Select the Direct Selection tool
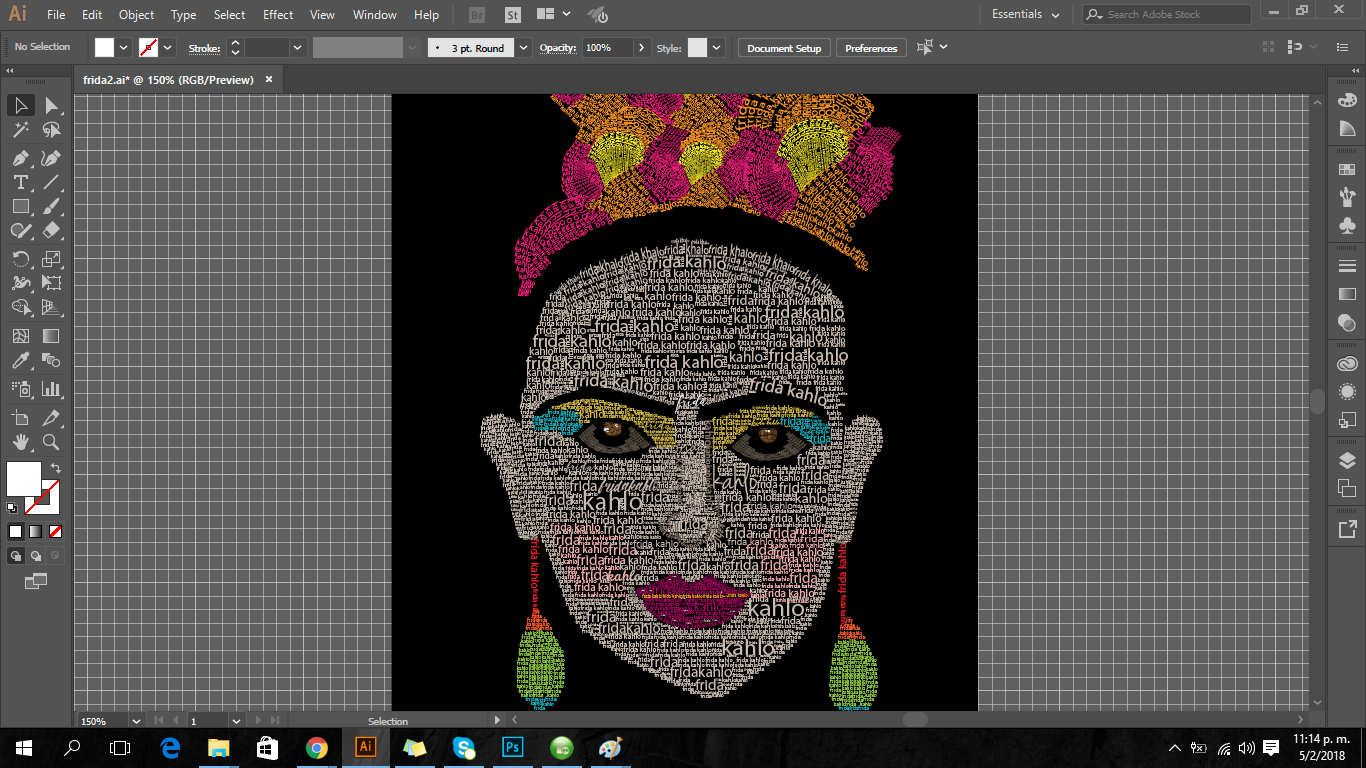The height and width of the screenshot is (768, 1366). click(x=51, y=105)
